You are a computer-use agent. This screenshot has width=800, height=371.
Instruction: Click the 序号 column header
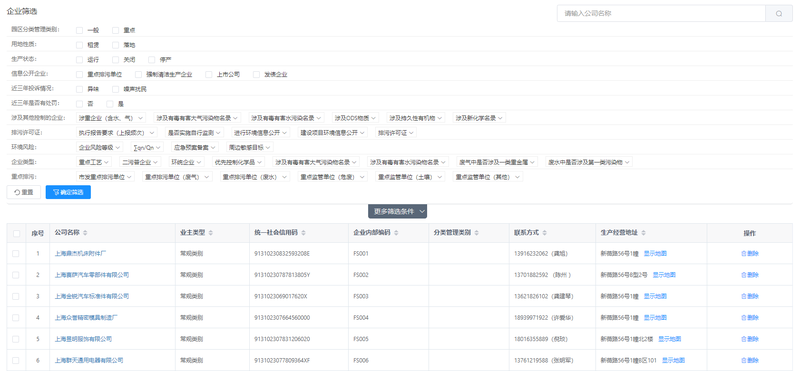pyautogui.click(x=37, y=233)
